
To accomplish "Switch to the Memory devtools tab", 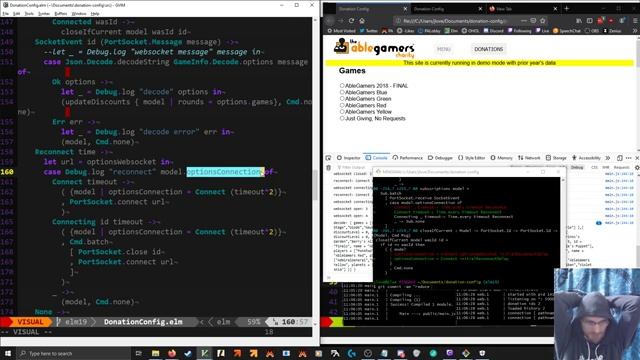I will 501,158.
